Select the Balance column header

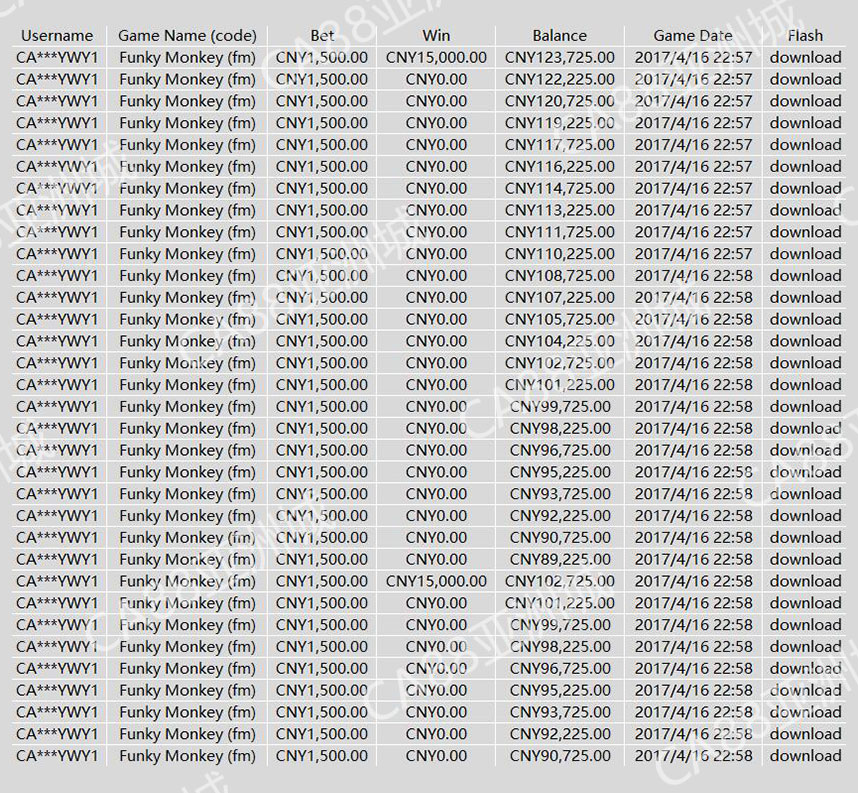click(559, 36)
